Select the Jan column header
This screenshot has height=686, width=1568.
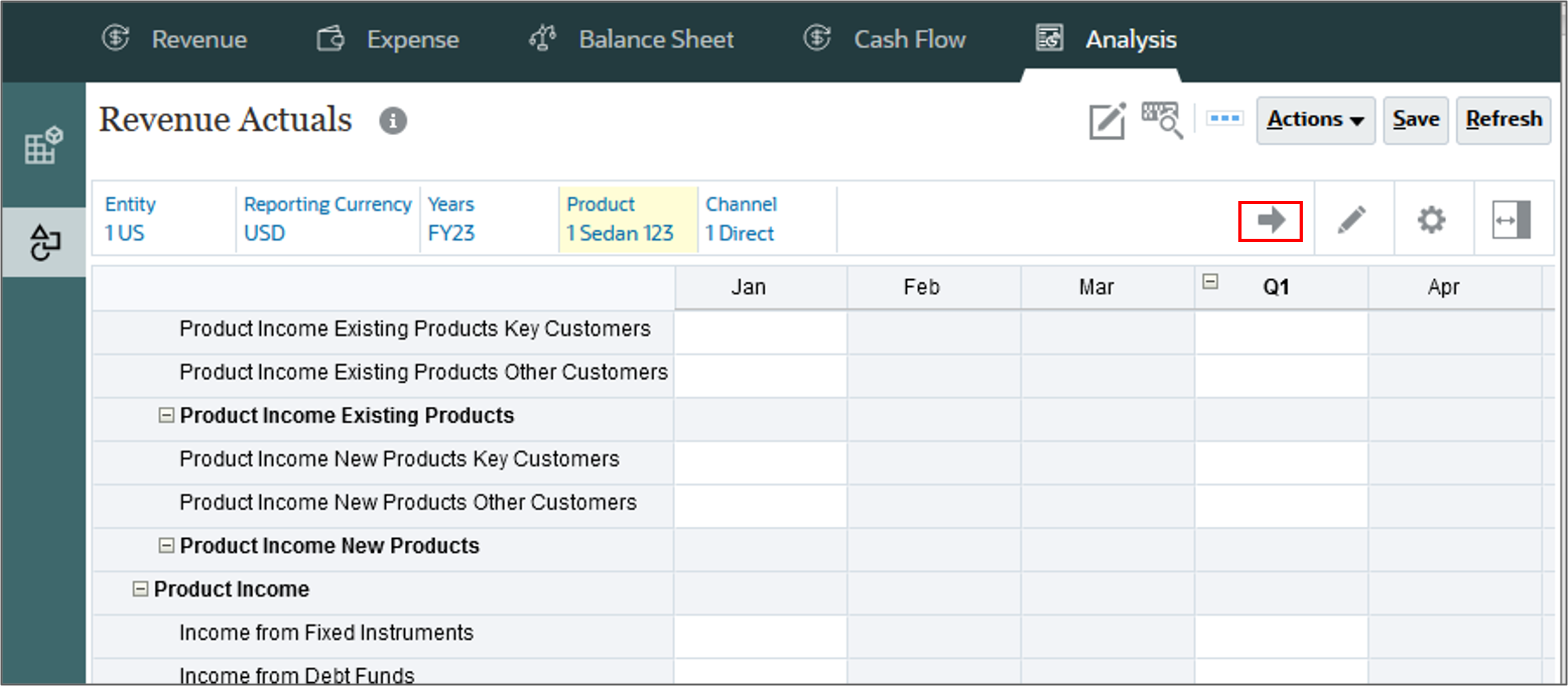(761, 287)
